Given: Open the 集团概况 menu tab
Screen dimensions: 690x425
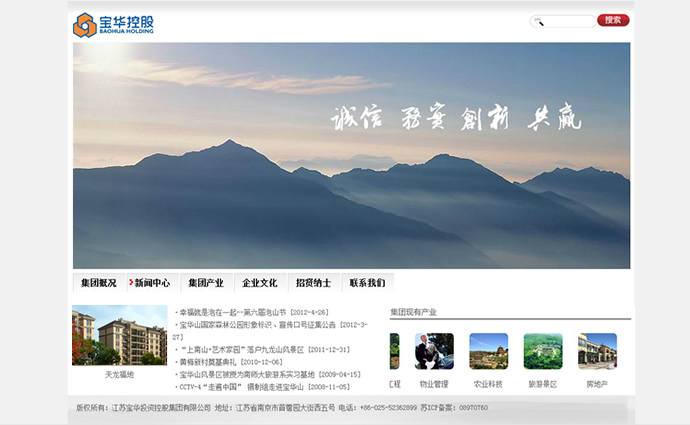Looking at the screenshot, I should click(x=99, y=283).
